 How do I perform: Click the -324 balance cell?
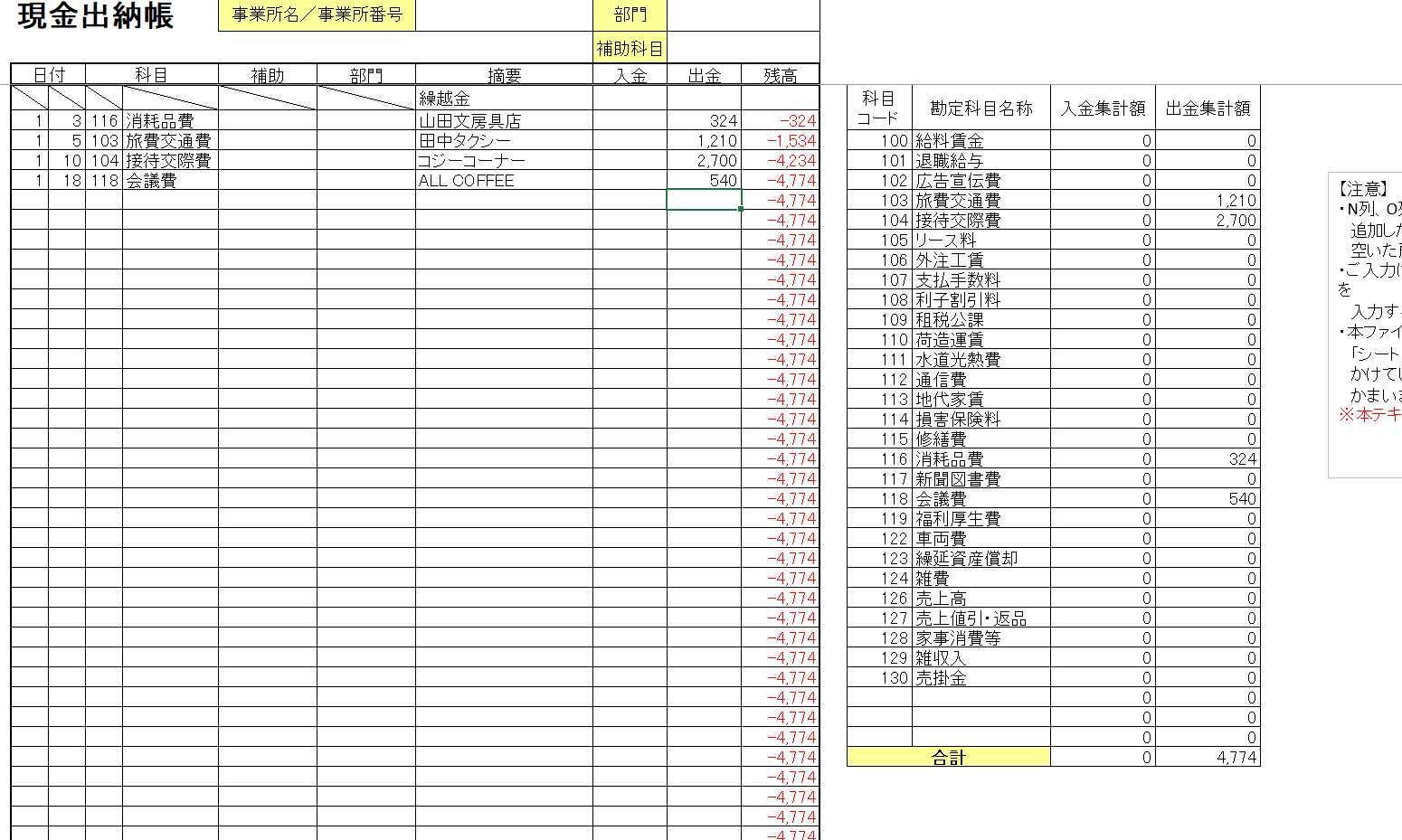(x=780, y=120)
